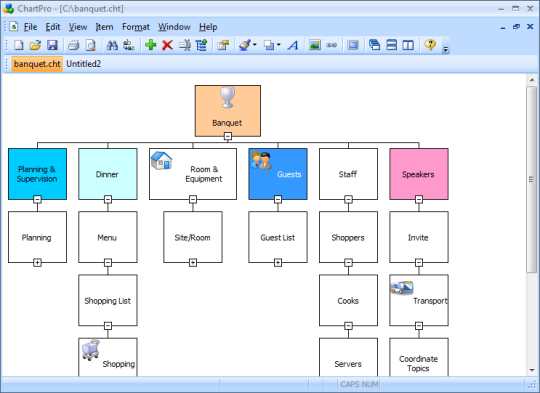Open the Help menu

208,27
